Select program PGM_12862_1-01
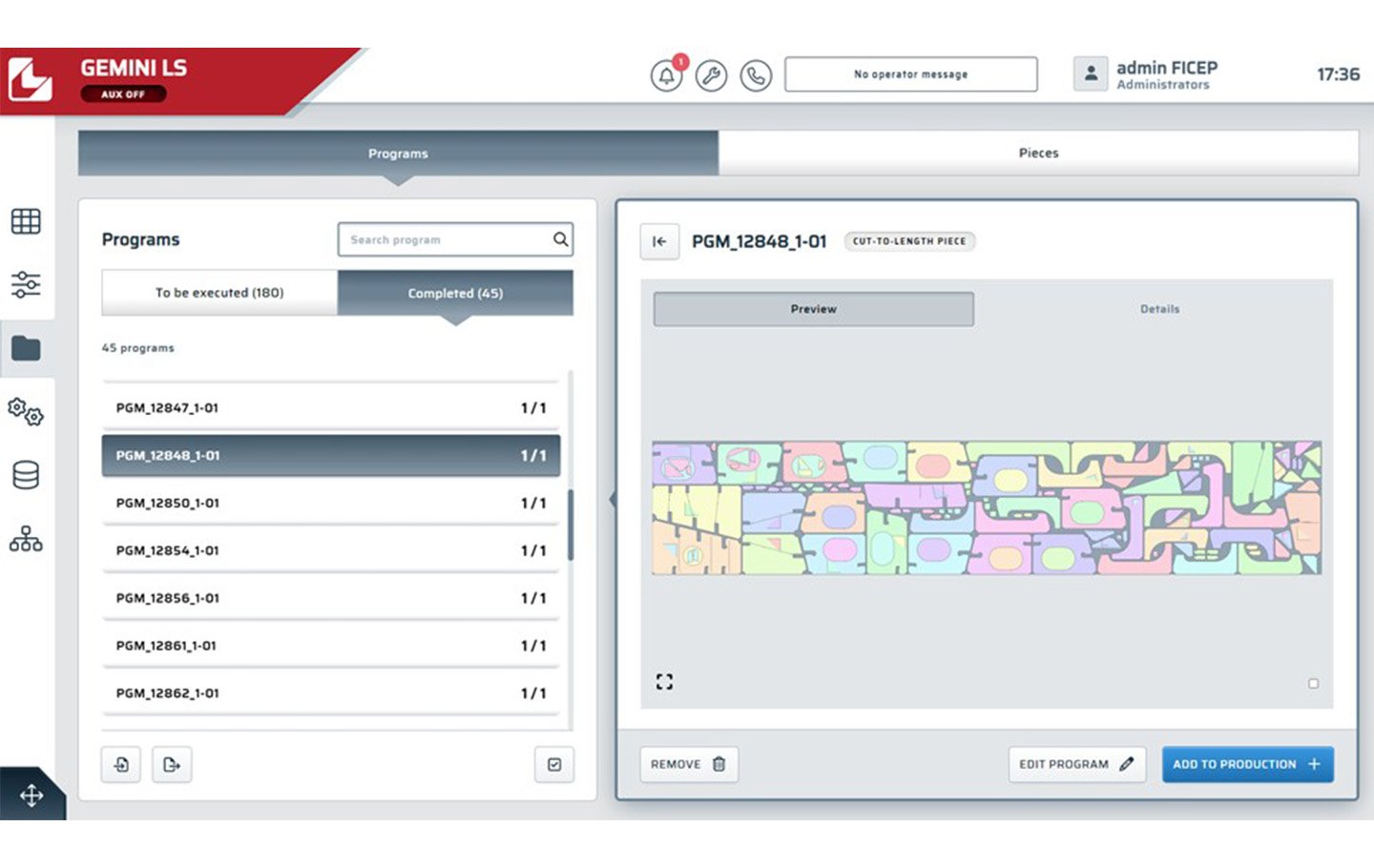1374x868 pixels. (x=331, y=693)
